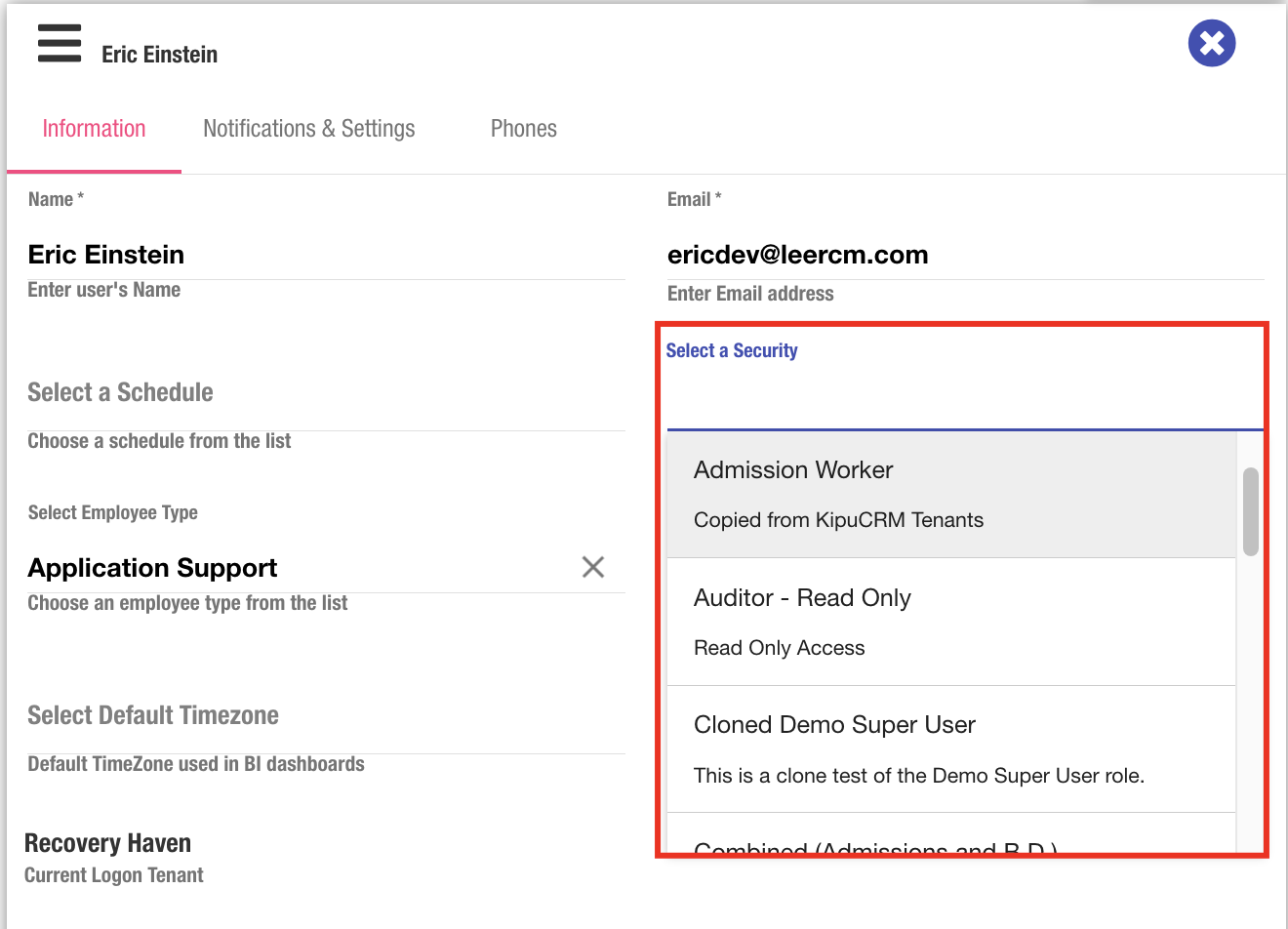Open the hamburger menu
The image size is (1288, 929).
60,44
